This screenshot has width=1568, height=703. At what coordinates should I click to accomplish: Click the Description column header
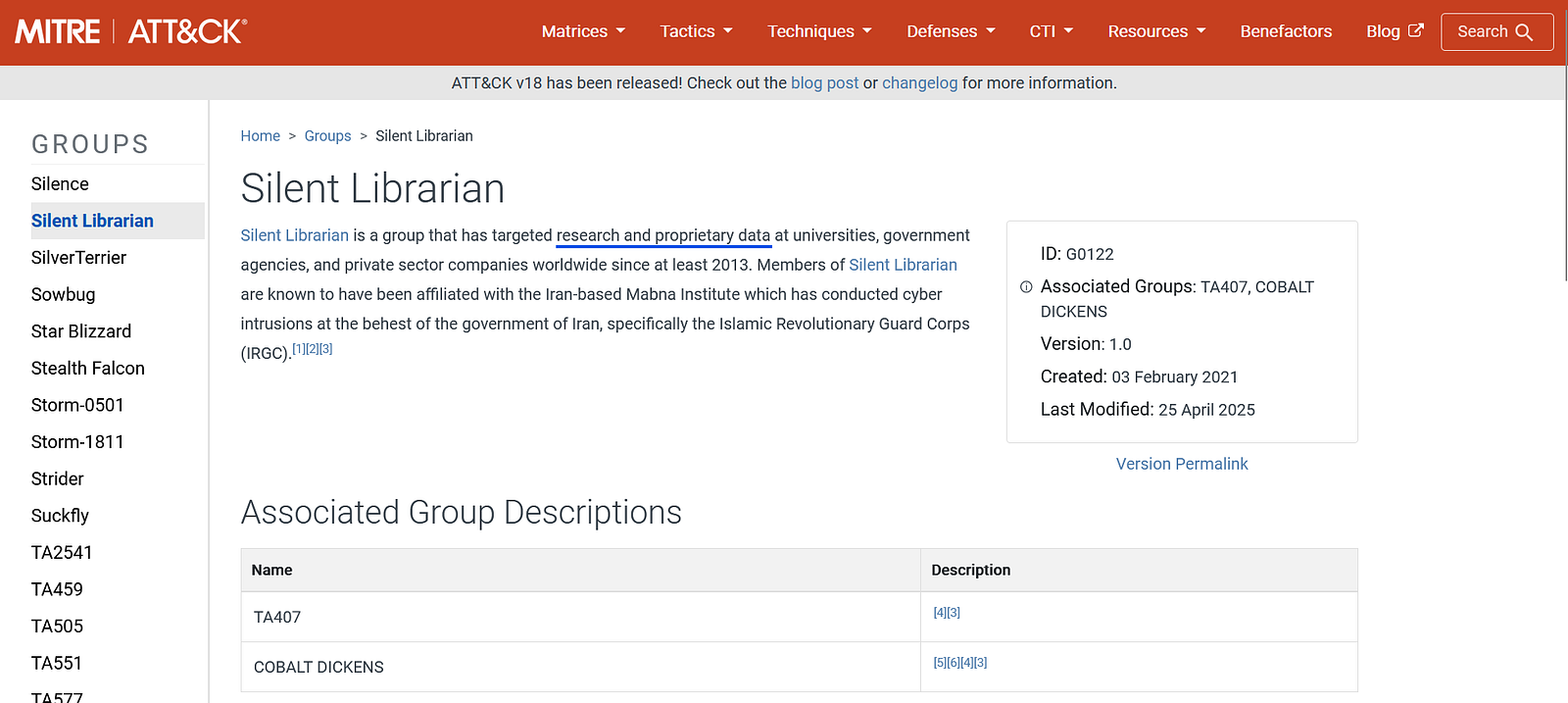coord(1139,570)
